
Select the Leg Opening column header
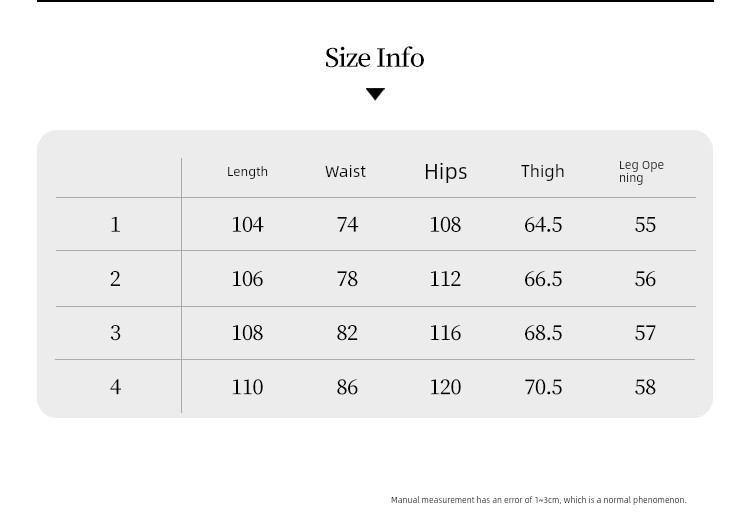(x=641, y=172)
